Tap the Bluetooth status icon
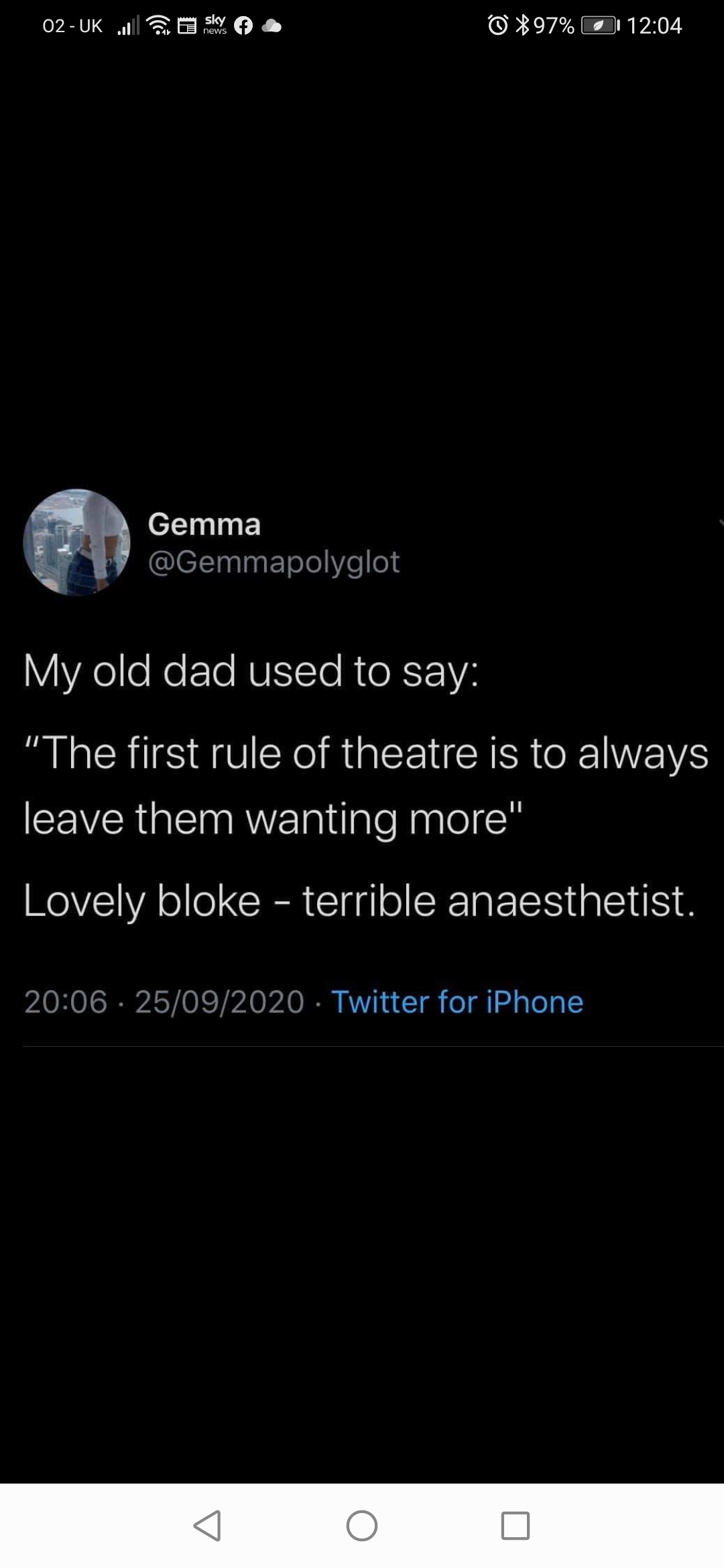 pos(522,26)
